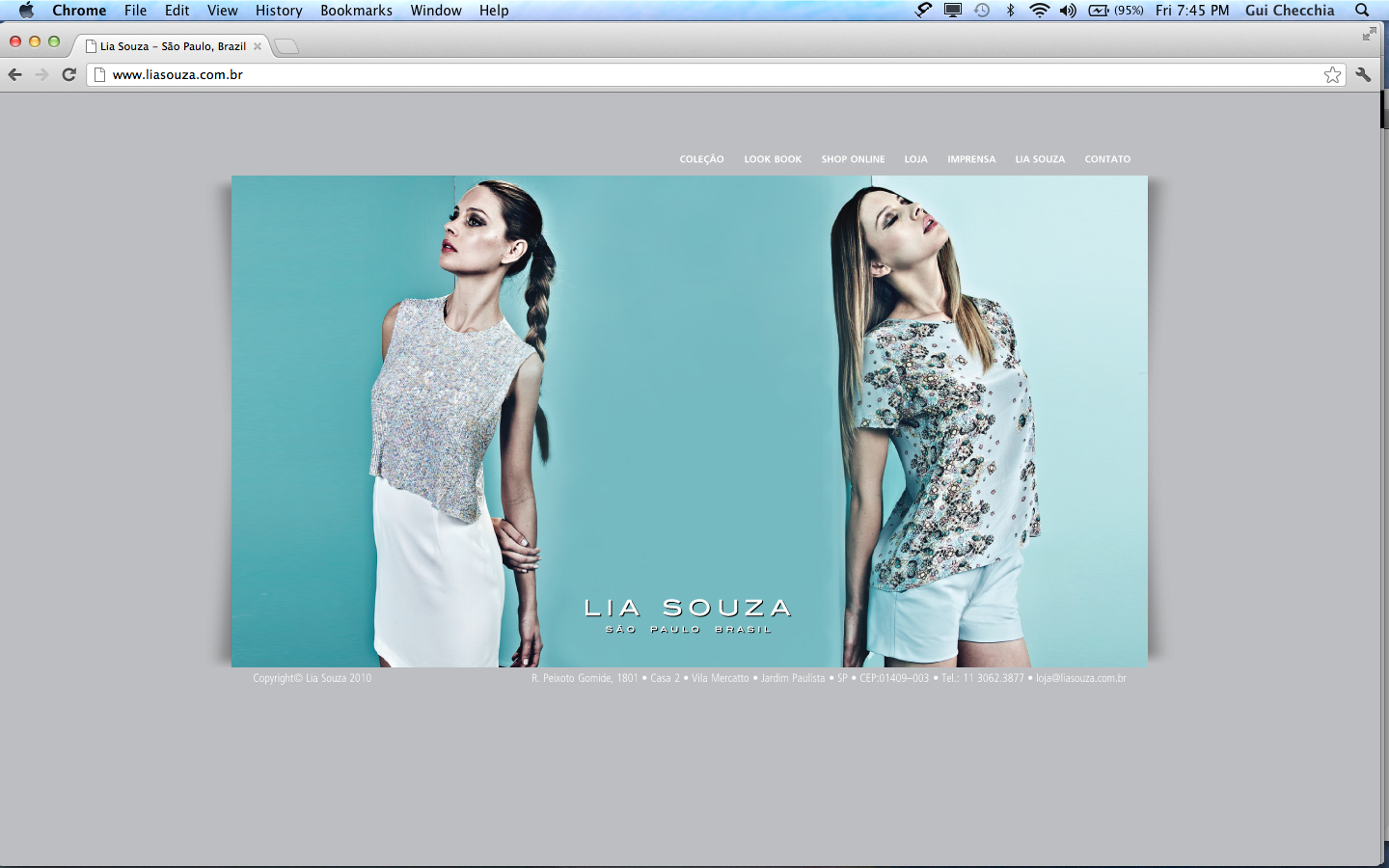Click the battery 95% indicator
Screen dimensions: 1389x868
click(1116, 11)
